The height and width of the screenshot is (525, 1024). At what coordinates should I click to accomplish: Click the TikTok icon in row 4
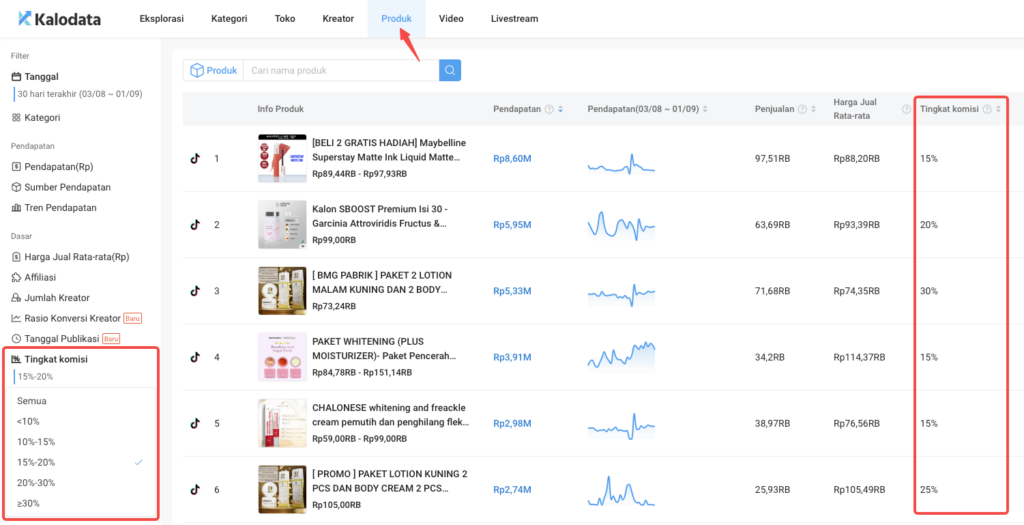pyautogui.click(x=195, y=357)
